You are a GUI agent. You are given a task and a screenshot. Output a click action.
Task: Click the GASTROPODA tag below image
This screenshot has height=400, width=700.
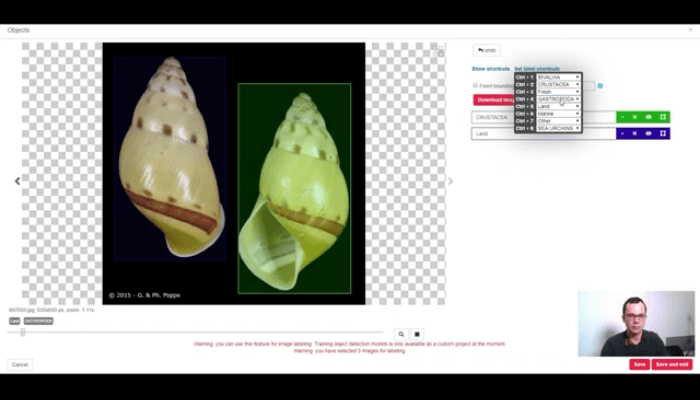[38, 321]
